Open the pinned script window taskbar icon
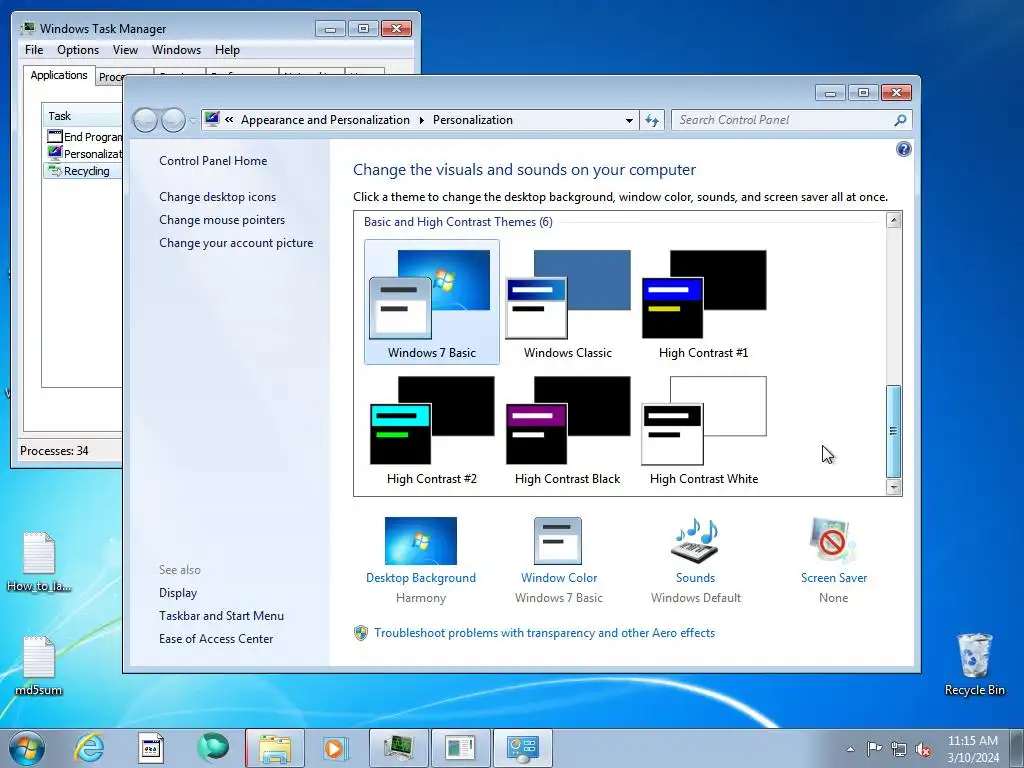 pyautogui.click(x=151, y=748)
